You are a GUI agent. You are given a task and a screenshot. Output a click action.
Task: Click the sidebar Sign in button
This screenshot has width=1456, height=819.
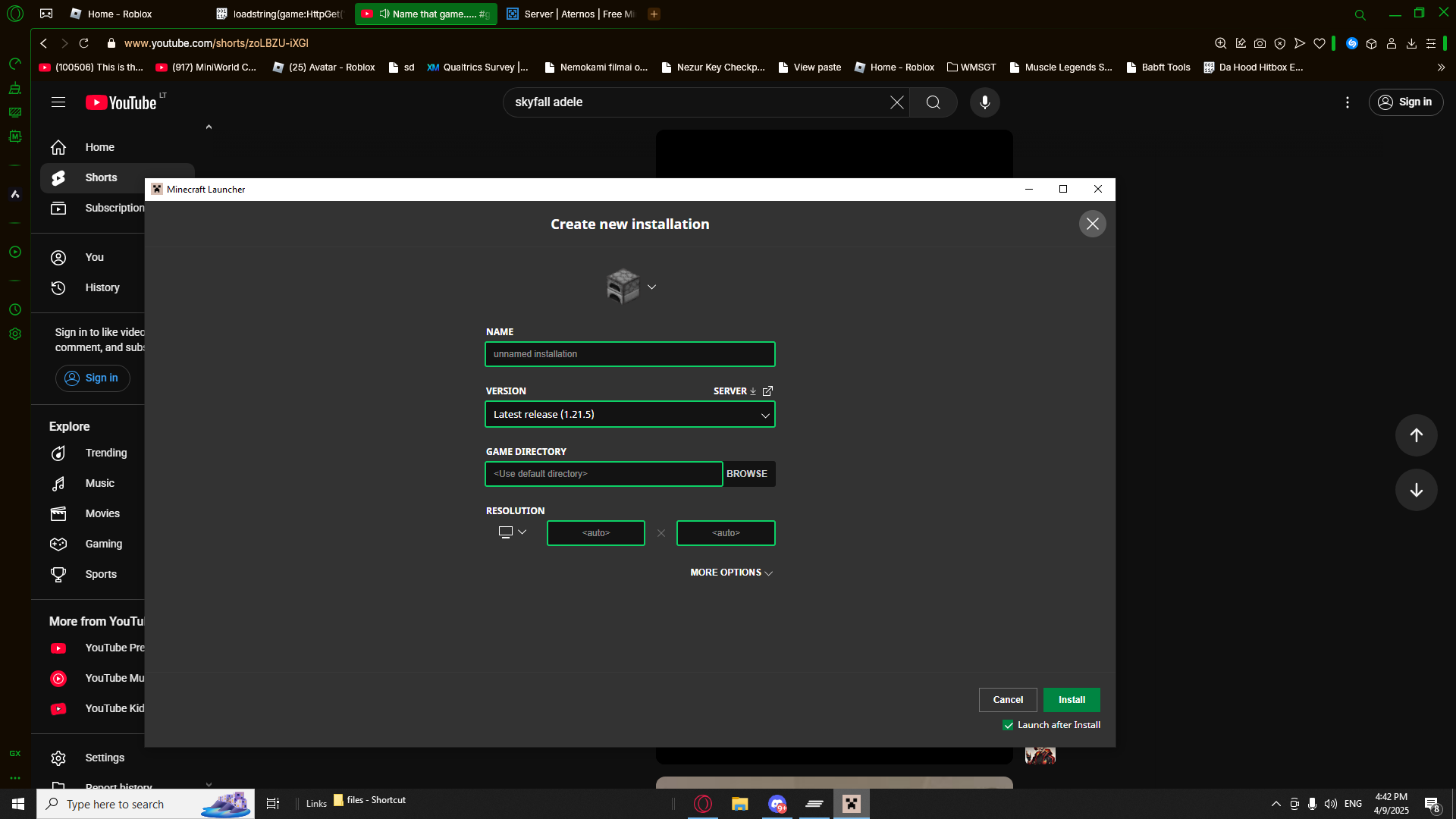coord(93,378)
